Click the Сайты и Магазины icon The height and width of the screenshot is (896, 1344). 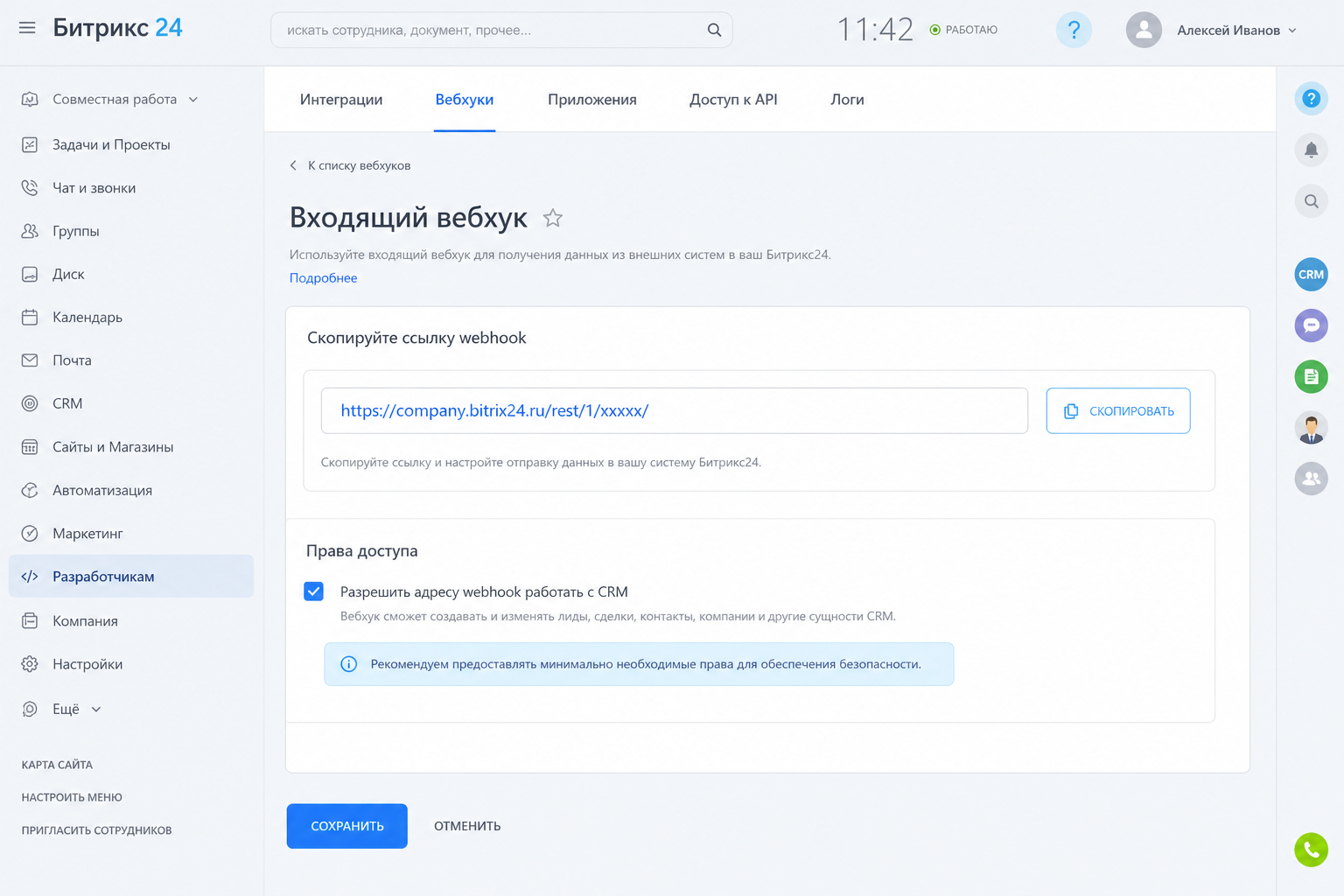point(30,447)
